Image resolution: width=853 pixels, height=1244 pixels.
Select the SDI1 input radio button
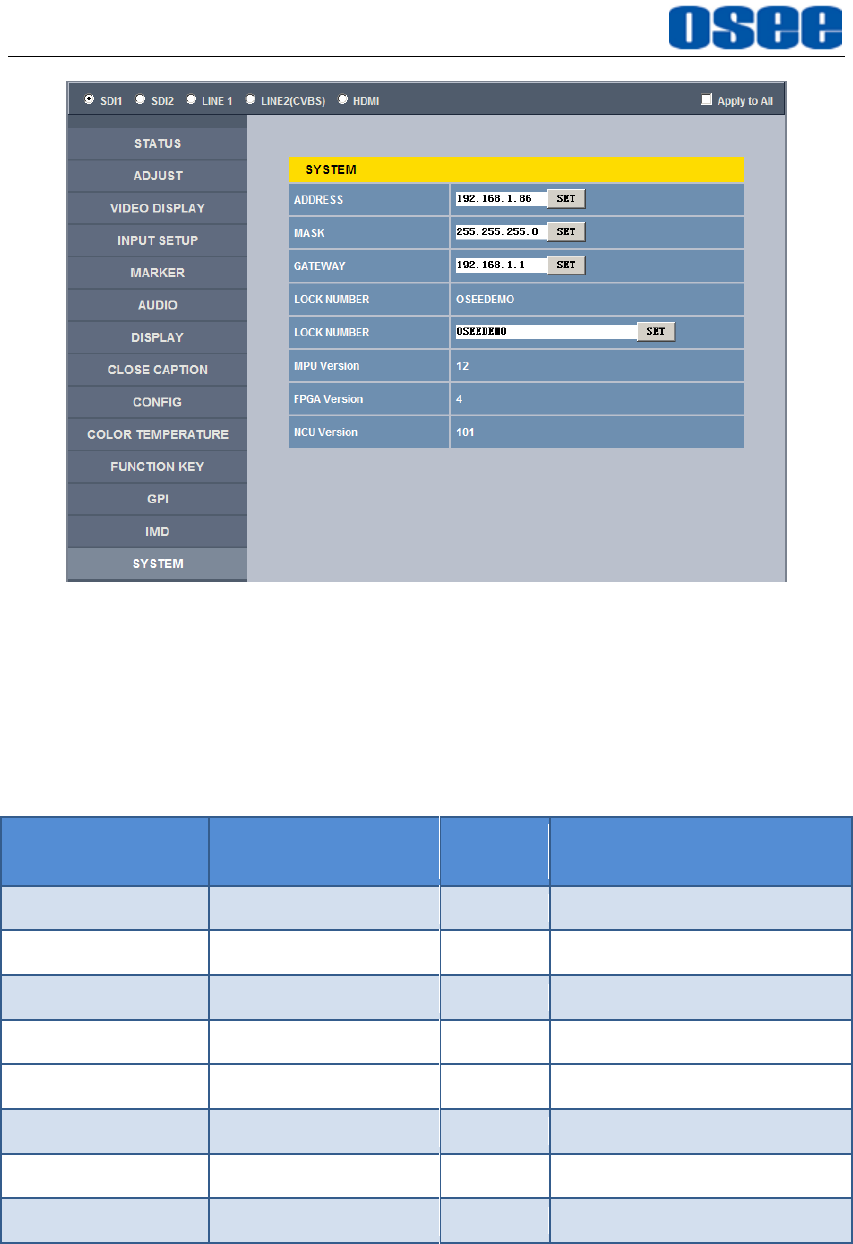[89, 100]
